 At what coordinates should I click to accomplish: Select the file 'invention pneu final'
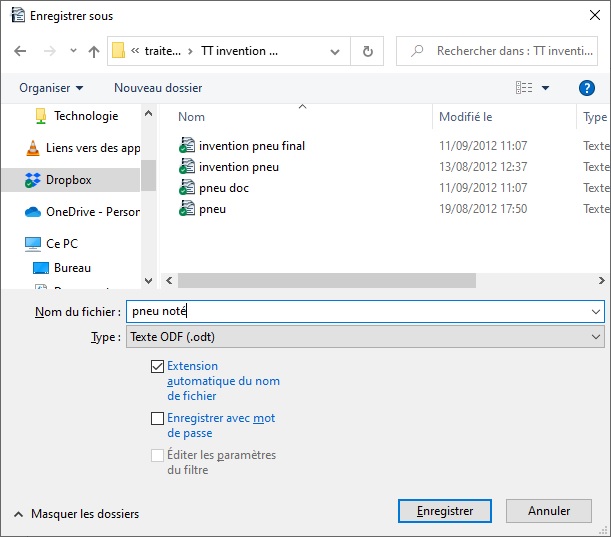pos(251,146)
